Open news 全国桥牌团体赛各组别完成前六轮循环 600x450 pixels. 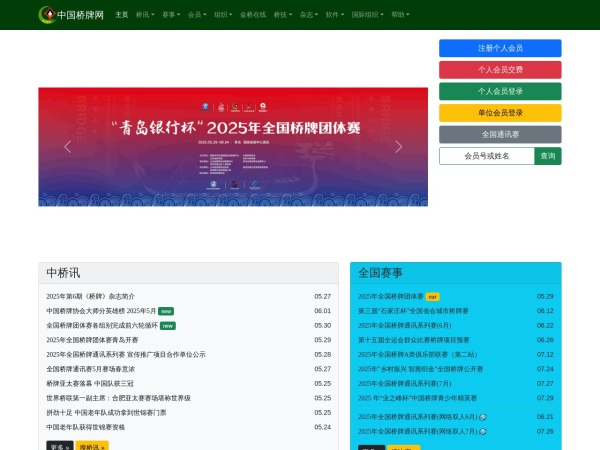click(102, 326)
